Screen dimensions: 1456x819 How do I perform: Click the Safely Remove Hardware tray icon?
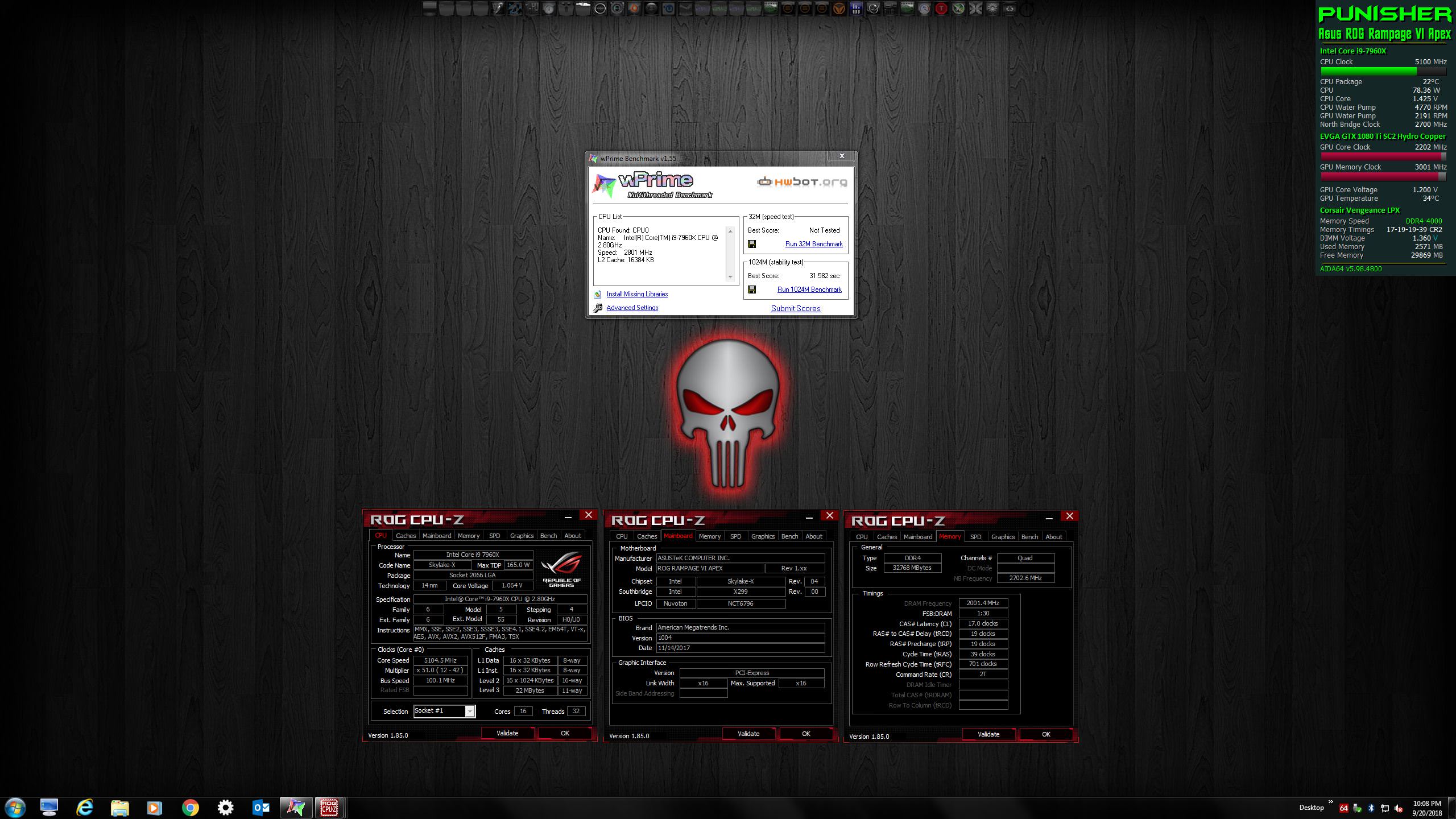coord(1357,808)
